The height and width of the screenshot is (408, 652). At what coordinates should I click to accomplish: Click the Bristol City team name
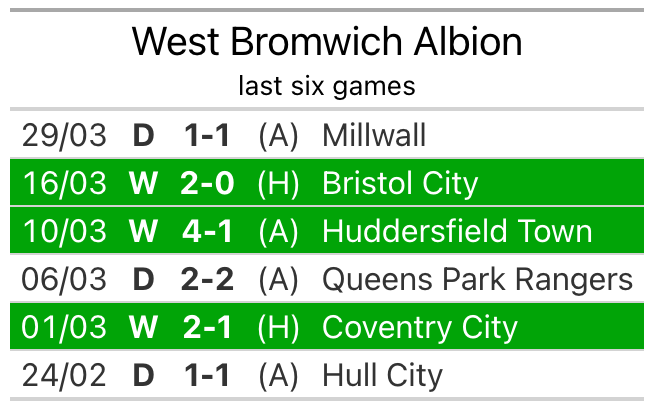[x=400, y=183]
